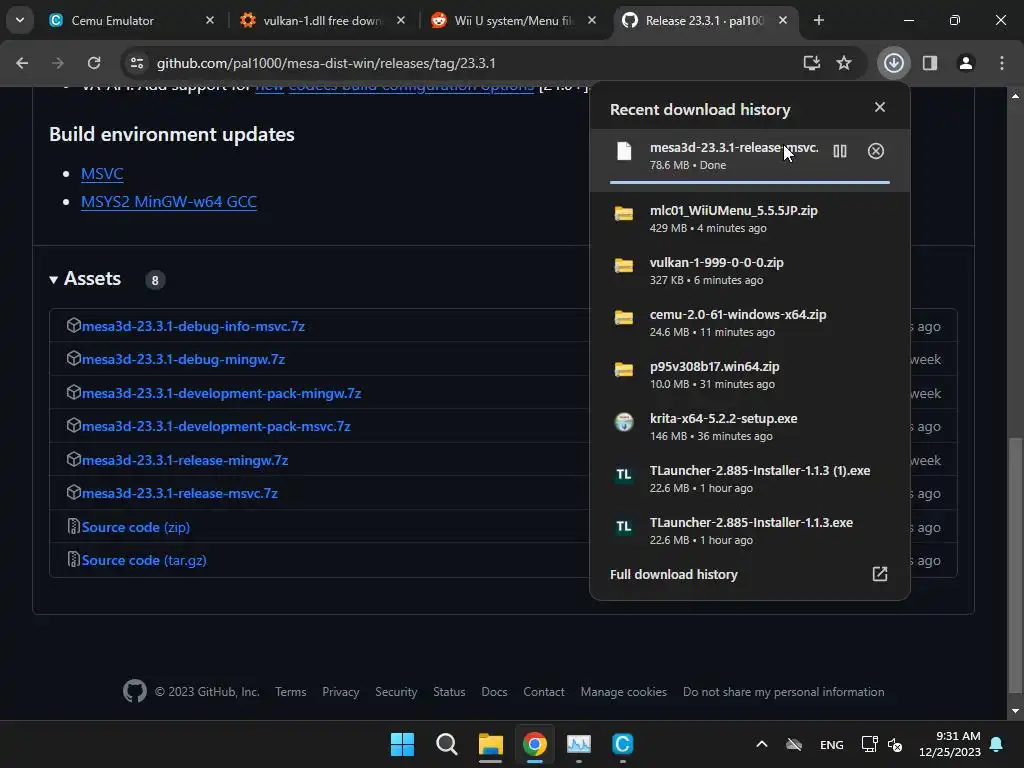
Task: View site information icon in address bar
Action: tap(137, 63)
